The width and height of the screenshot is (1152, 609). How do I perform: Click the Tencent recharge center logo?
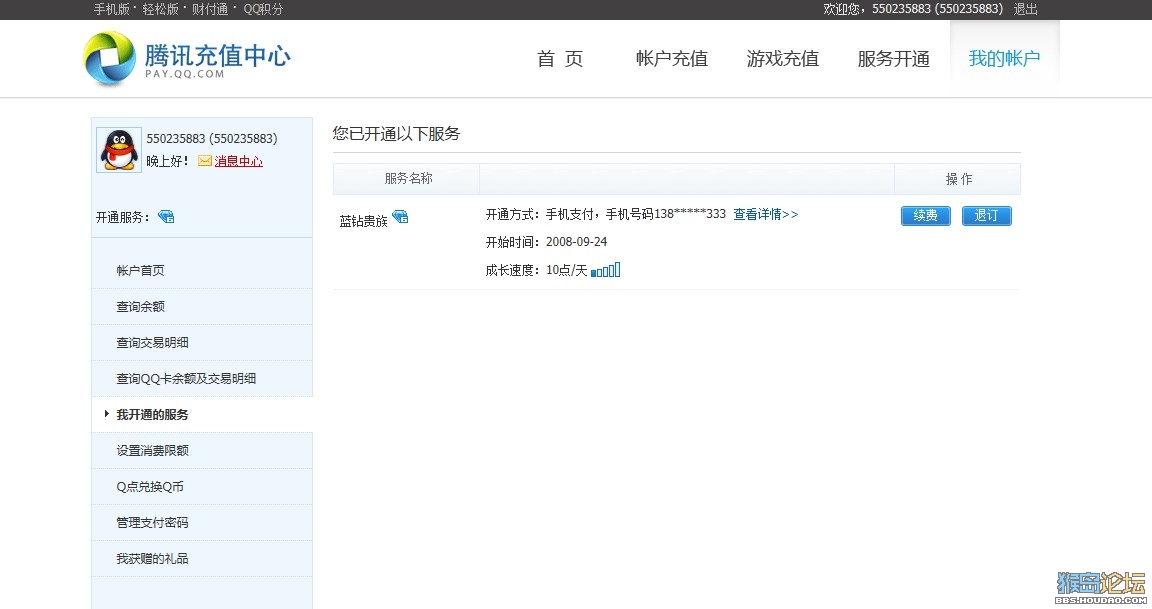pyautogui.click(x=187, y=59)
